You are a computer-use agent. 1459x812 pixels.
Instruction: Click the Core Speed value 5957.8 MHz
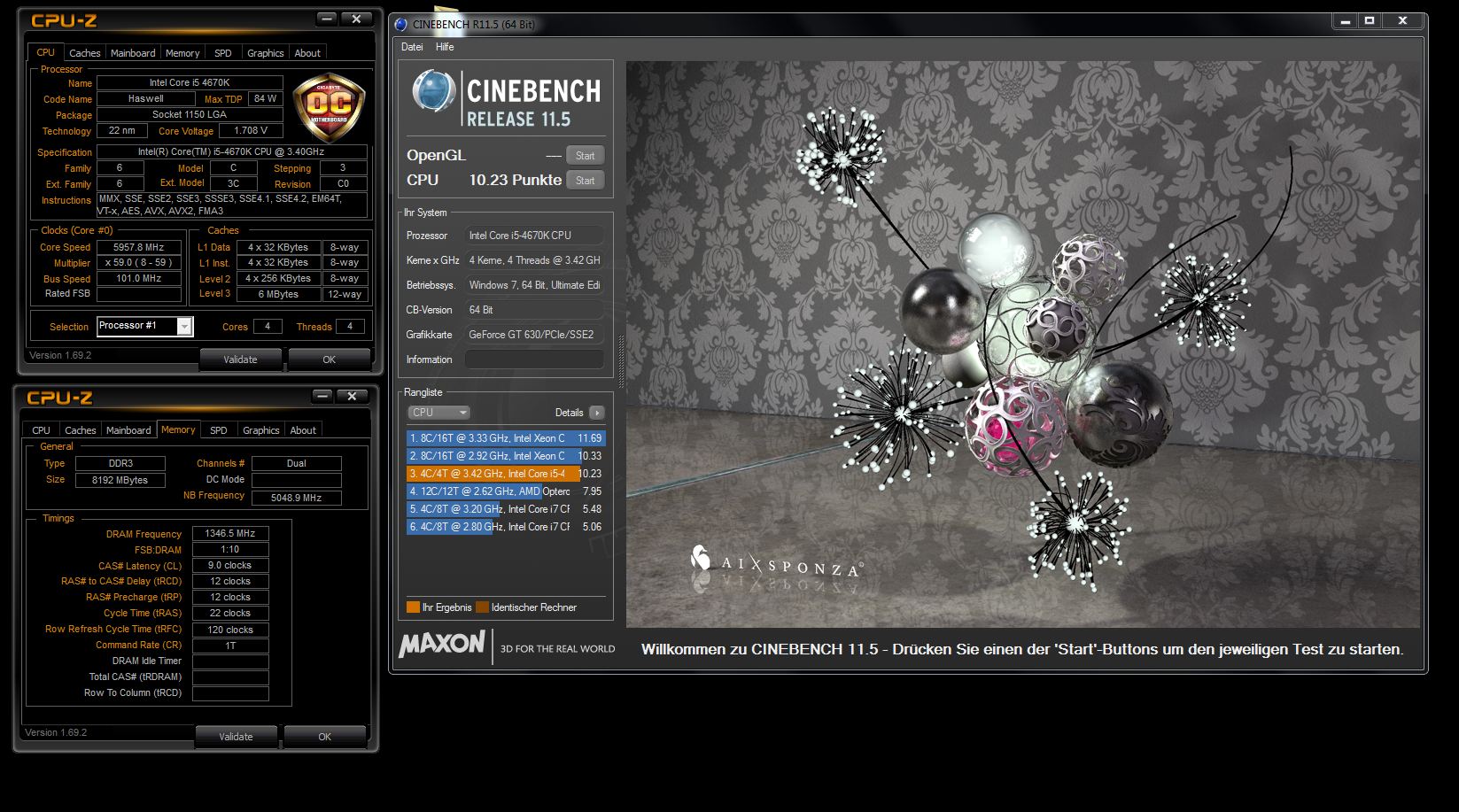pos(139,247)
